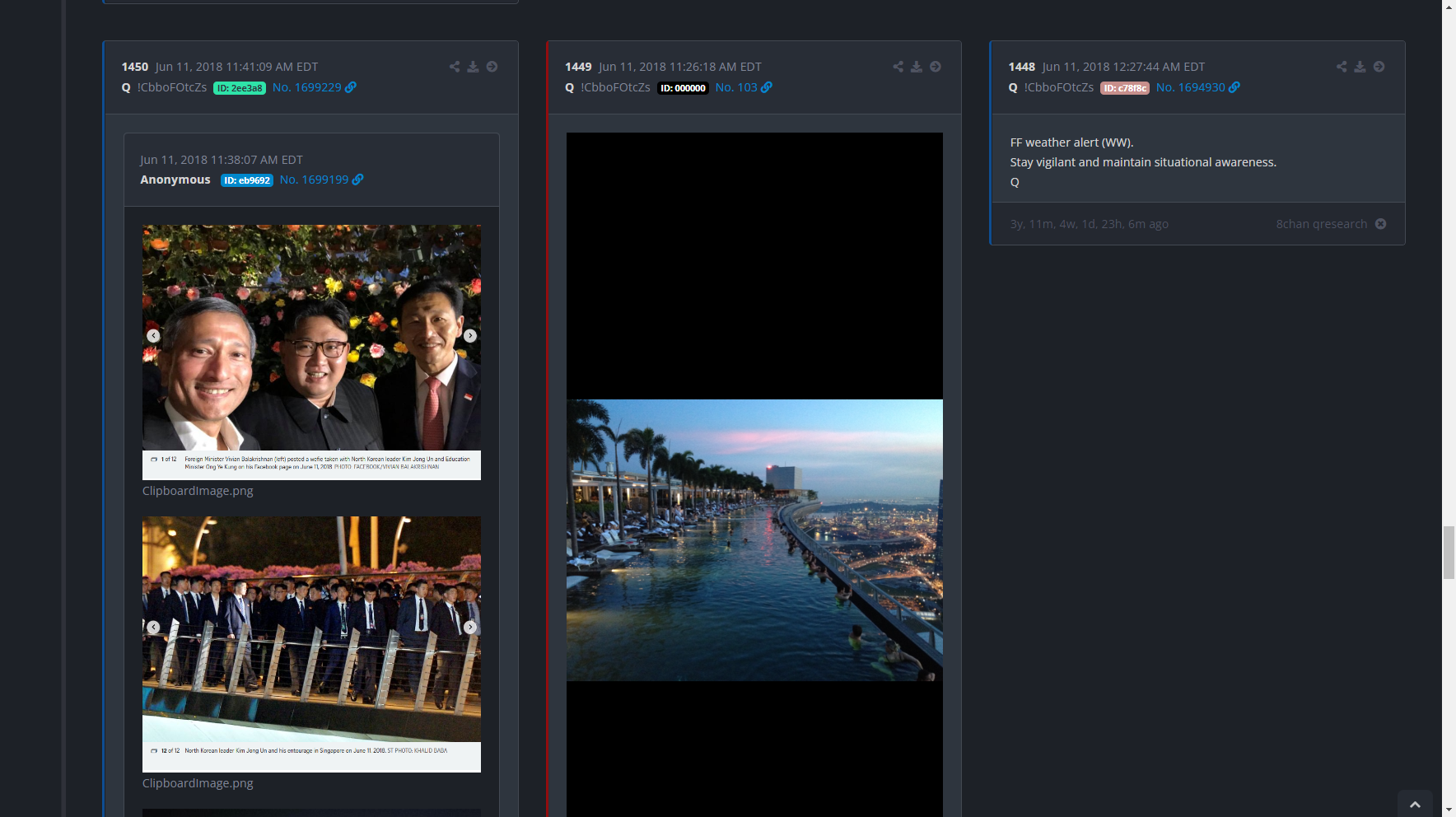Open link No. 103
This screenshot has width=1456, height=817.
[x=743, y=87]
